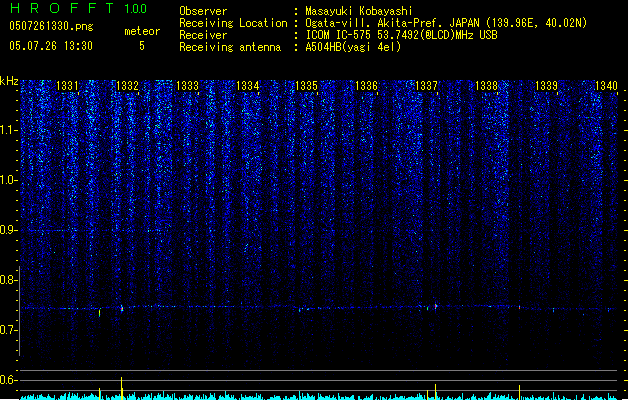The width and height of the screenshot is (629, 400).
Task: Click the Ogata-vill. Akita-Pref. JAPAN location text
Action: pos(446,23)
